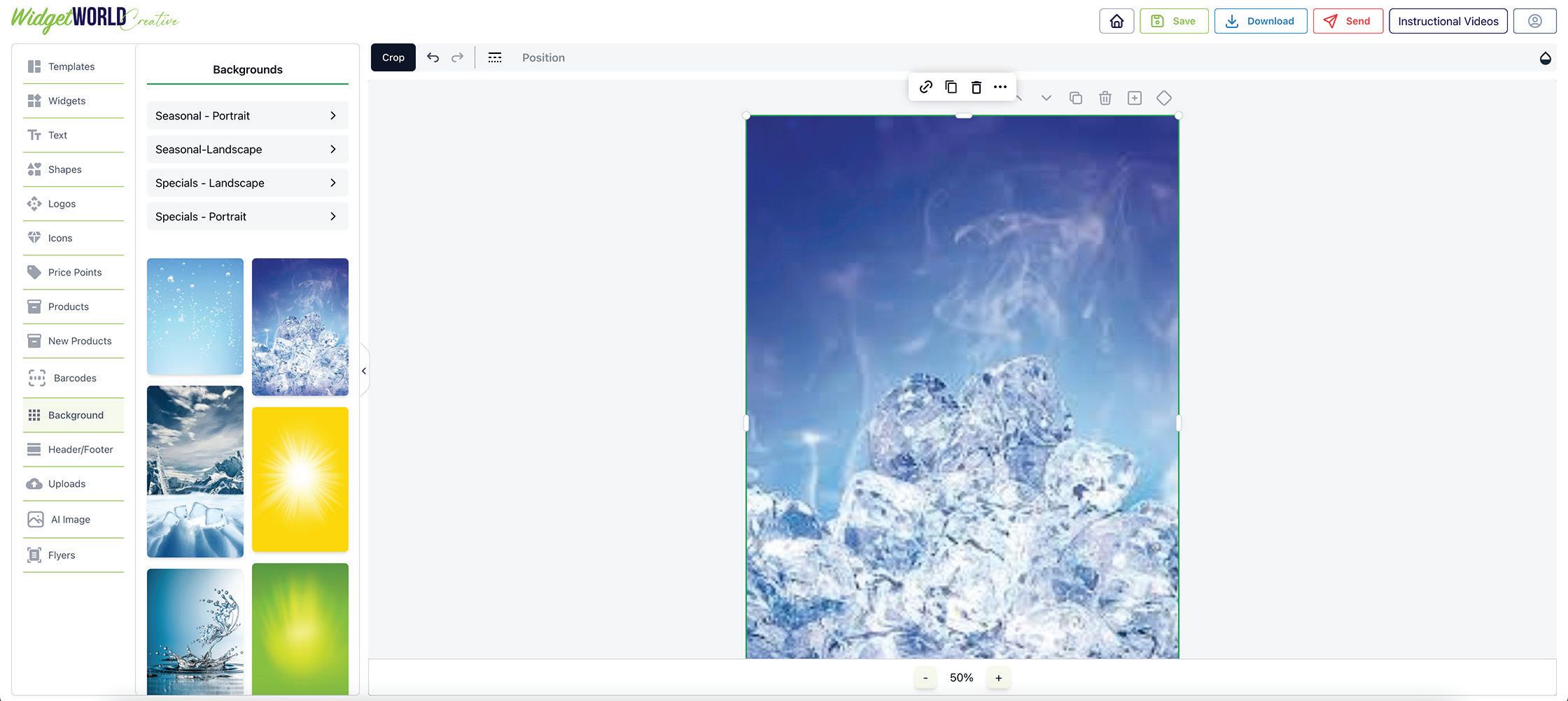
Task: Click the Crop button
Action: (x=393, y=57)
